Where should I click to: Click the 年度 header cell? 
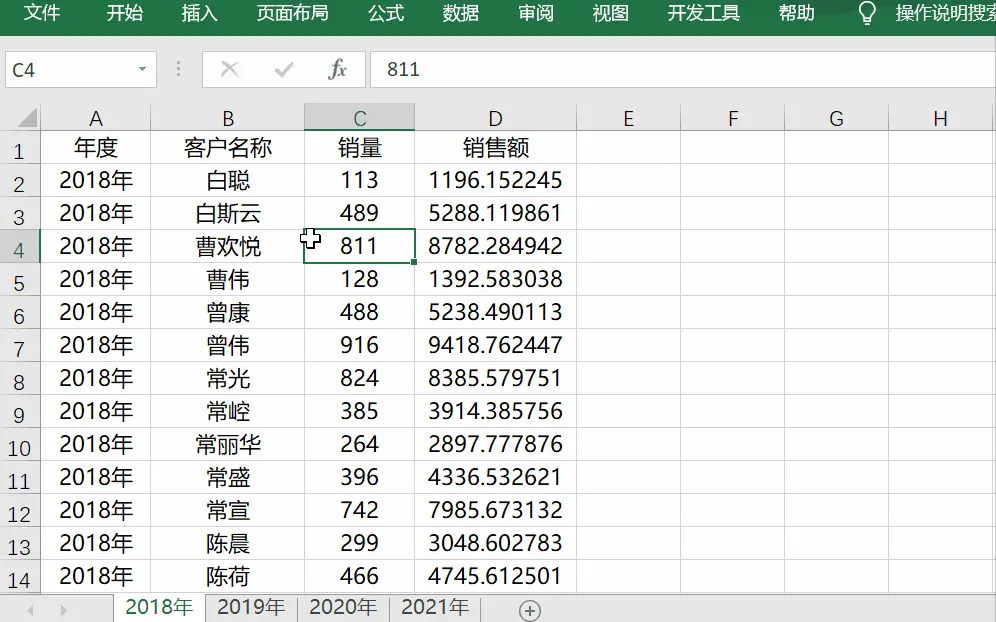tap(96, 147)
